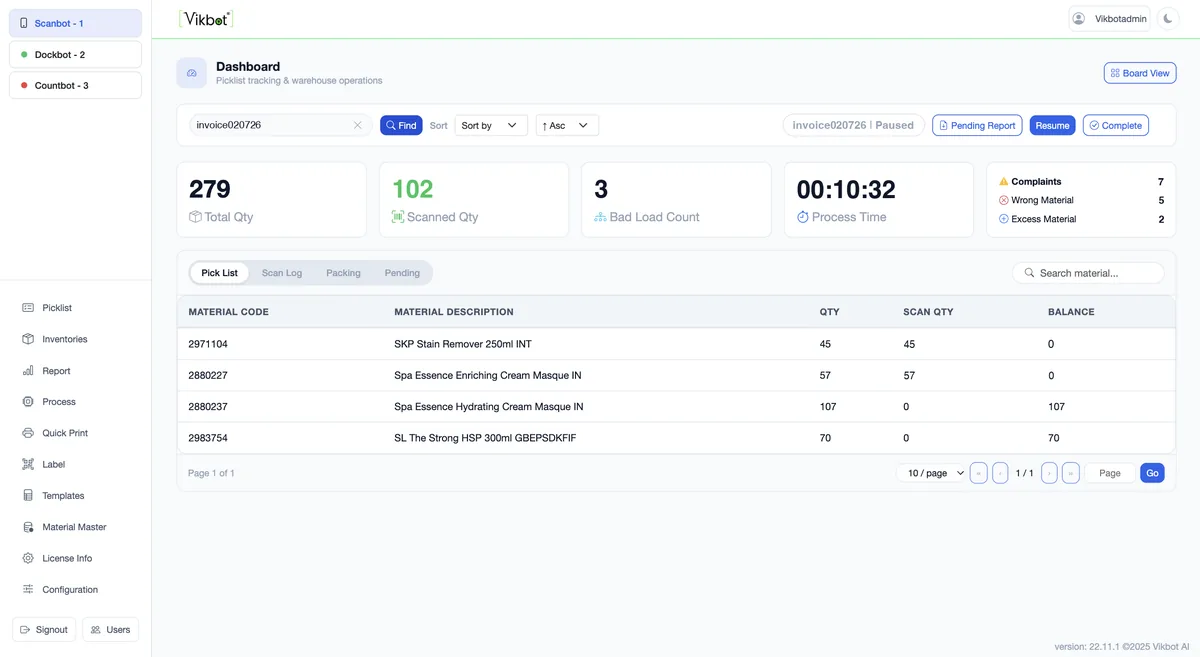Image resolution: width=1200 pixels, height=657 pixels.
Task: Click the MATERIAL CODE column header
Action: (228, 312)
